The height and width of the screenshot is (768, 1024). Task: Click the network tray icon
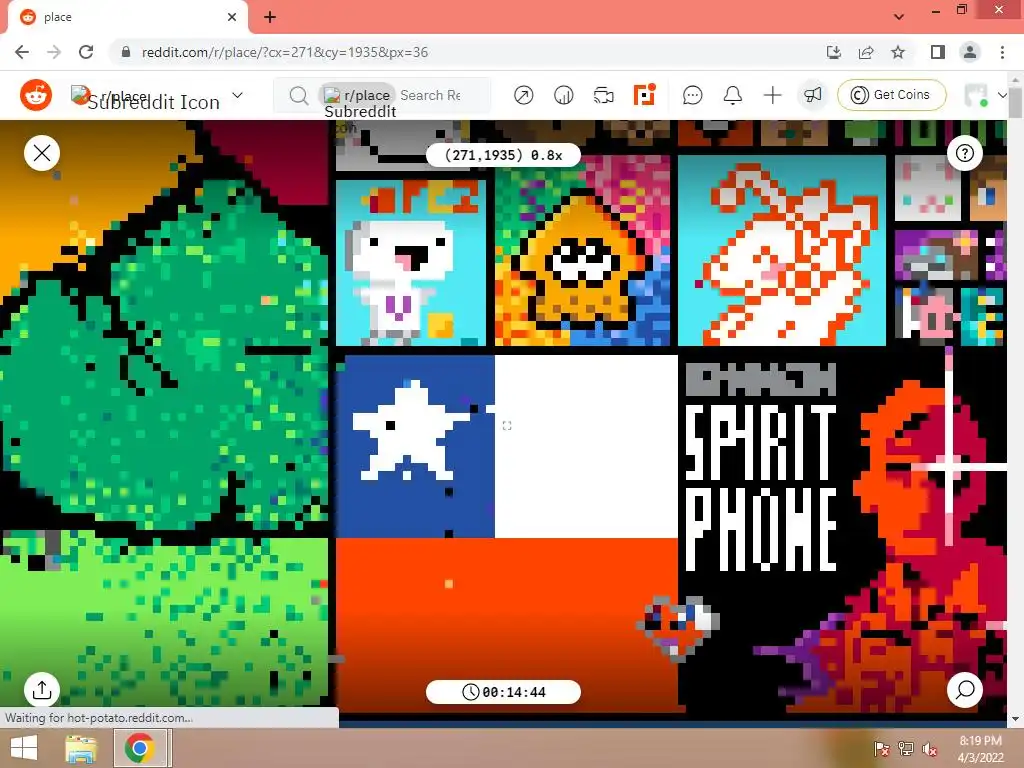[x=906, y=749]
